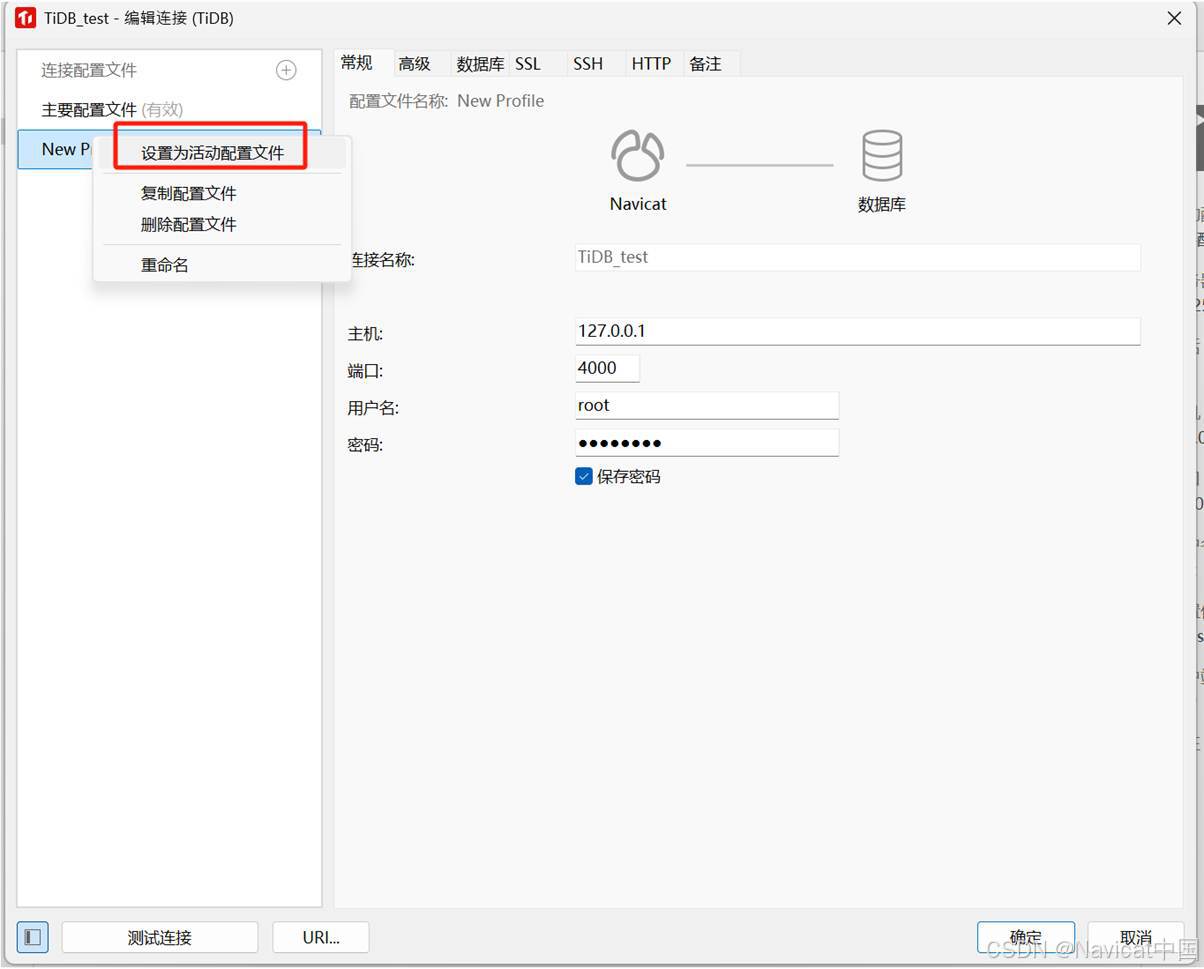
Task: Focus the 密码 password field
Action: tap(707, 443)
